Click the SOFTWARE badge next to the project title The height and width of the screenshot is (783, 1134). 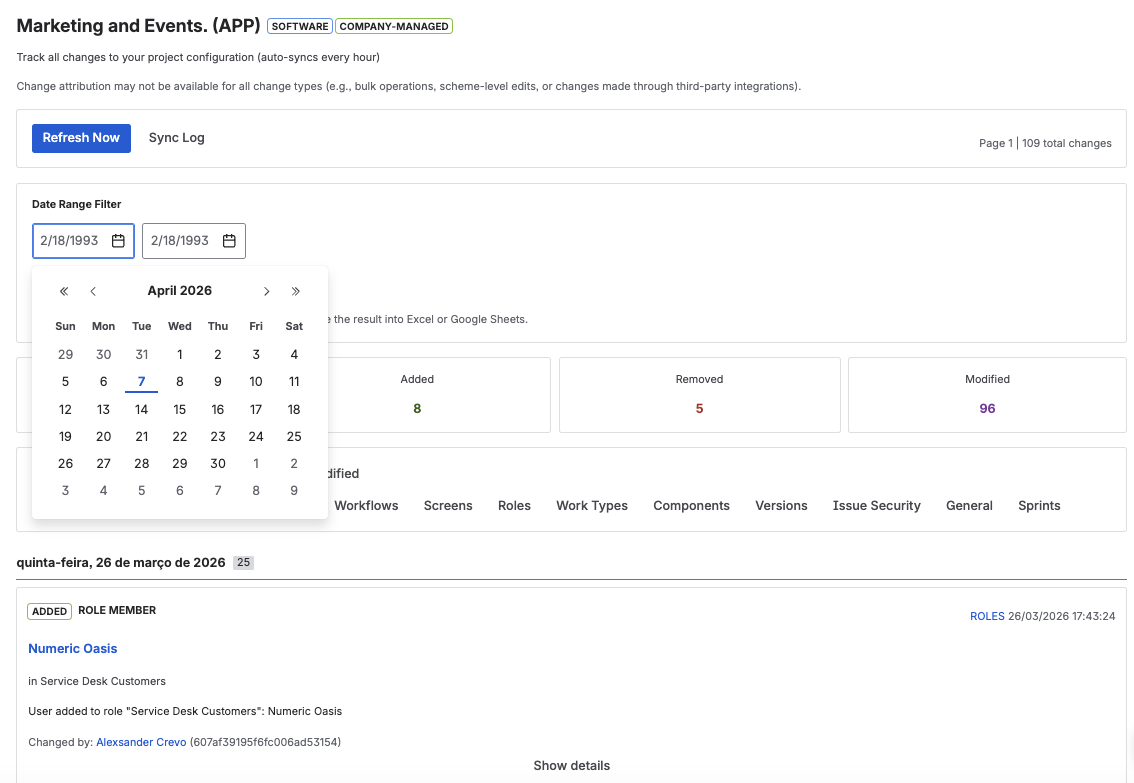click(x=299, y=26)
